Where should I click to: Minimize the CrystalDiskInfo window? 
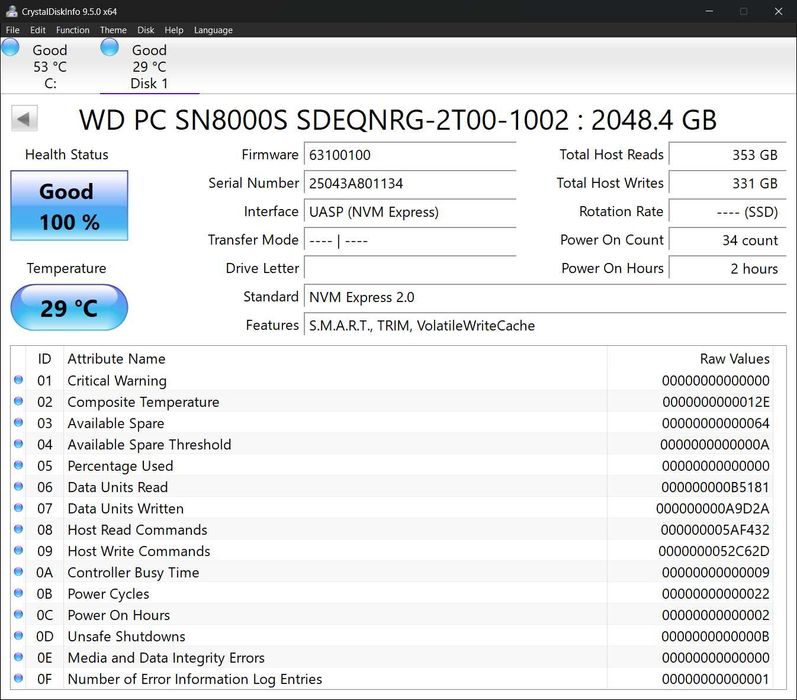point(709,11)
